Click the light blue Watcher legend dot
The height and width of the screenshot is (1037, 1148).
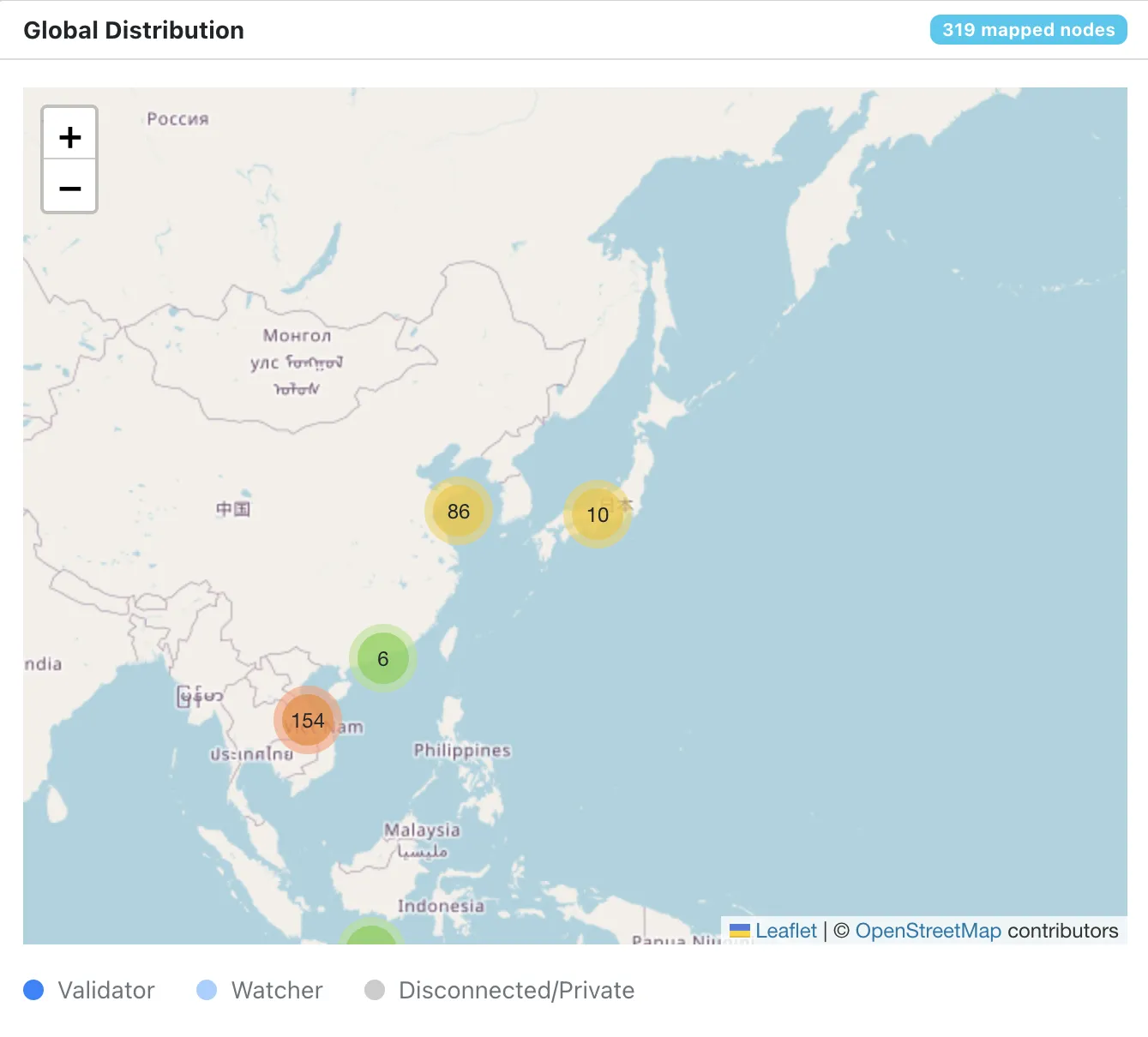point(207,990)
